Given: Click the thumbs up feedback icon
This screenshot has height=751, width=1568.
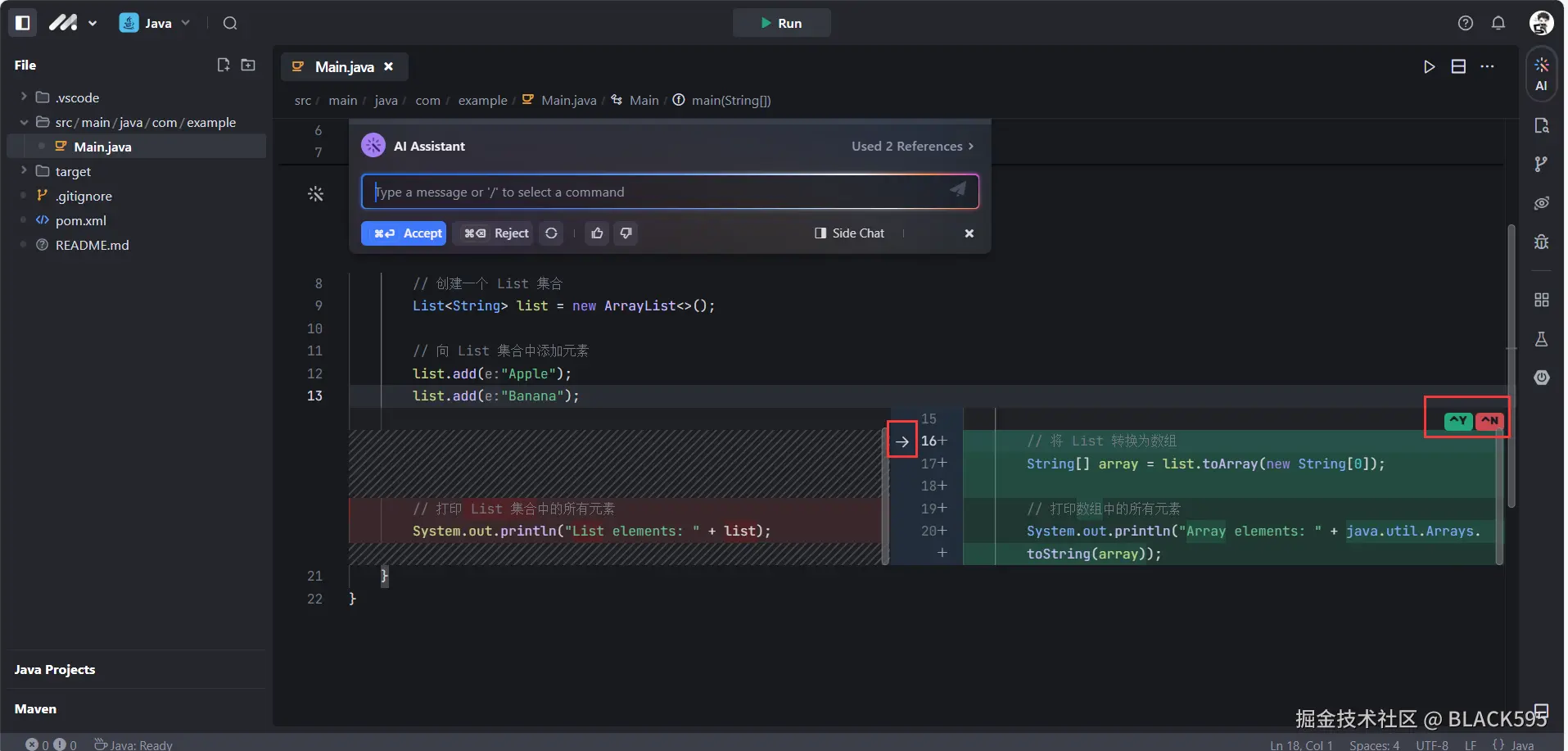Looking at the screenshot, I should pyautogui.click(x=597, y=233).
